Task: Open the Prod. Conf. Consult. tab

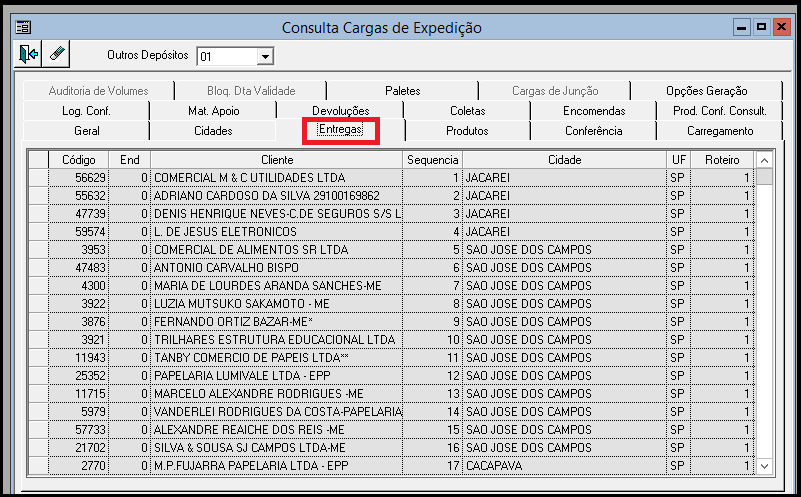Action: coord(719,111)
